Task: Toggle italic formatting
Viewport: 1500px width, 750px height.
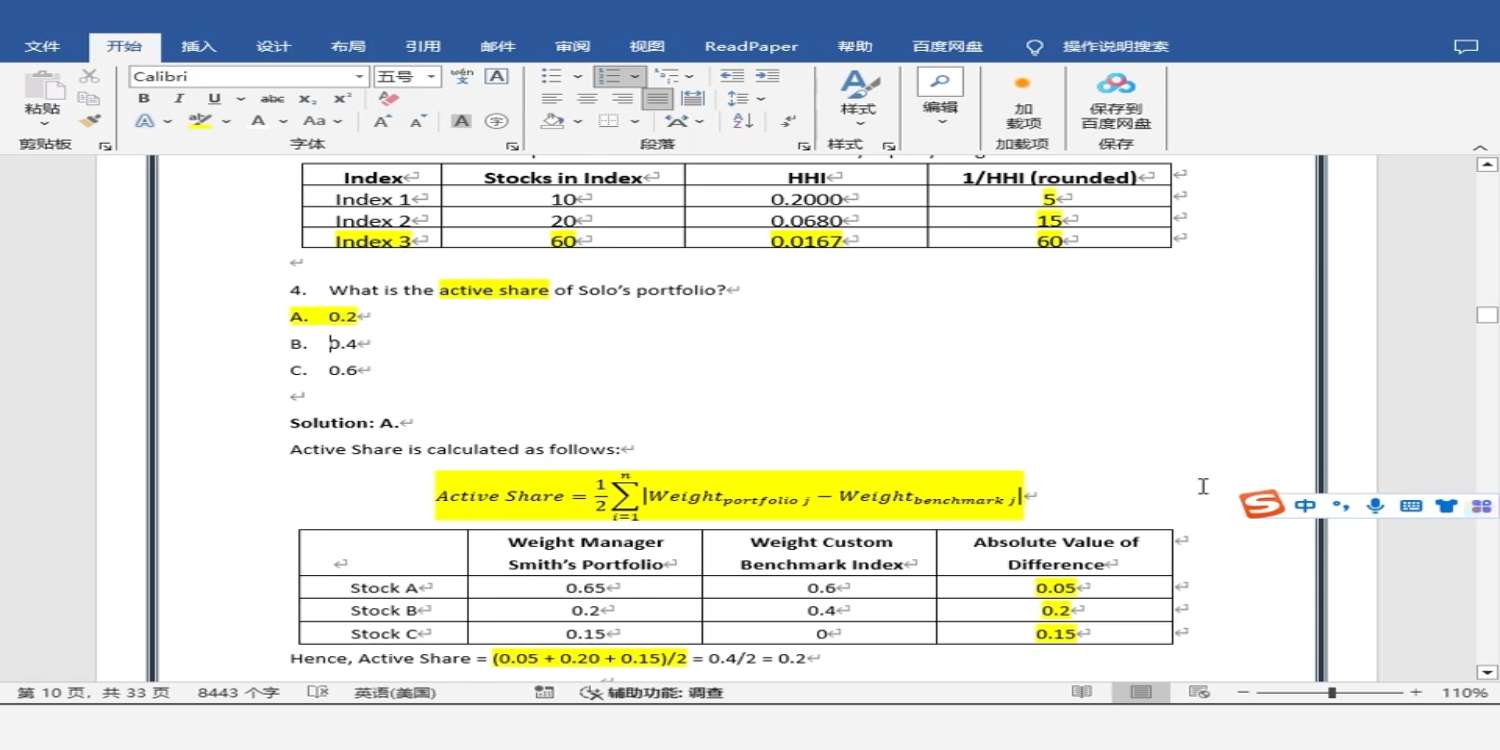Action: point(178,99)
